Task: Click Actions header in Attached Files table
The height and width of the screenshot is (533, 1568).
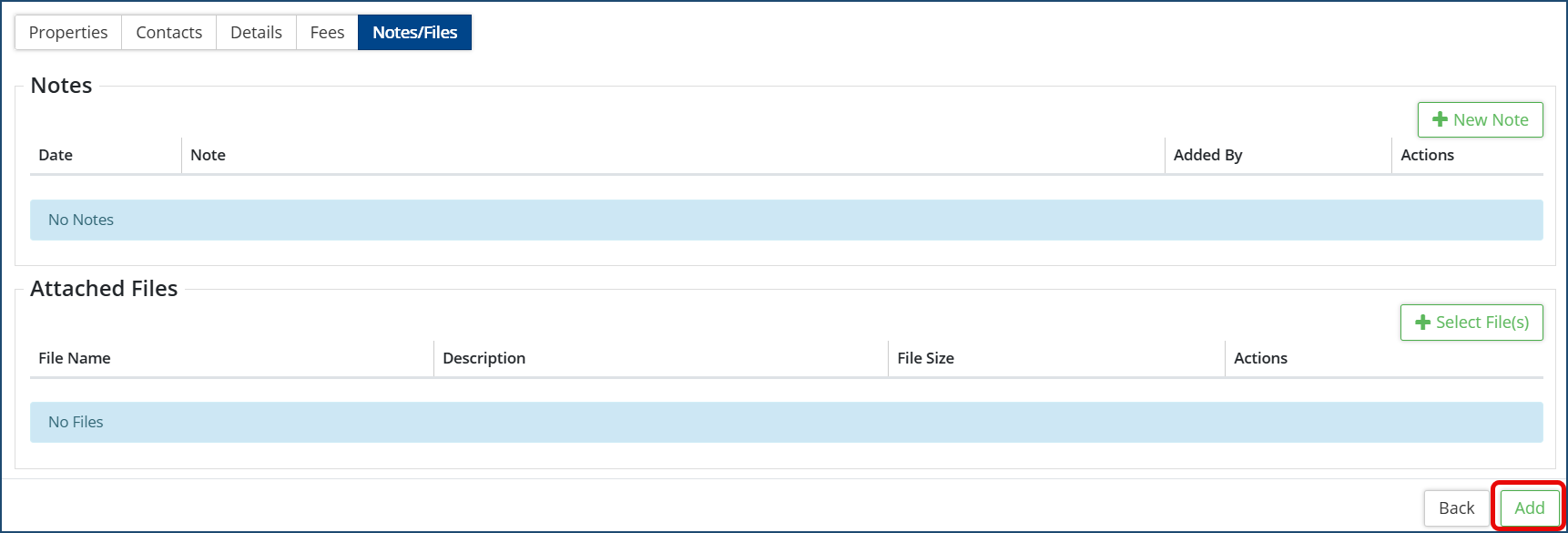Action: tap(1260, 358)
